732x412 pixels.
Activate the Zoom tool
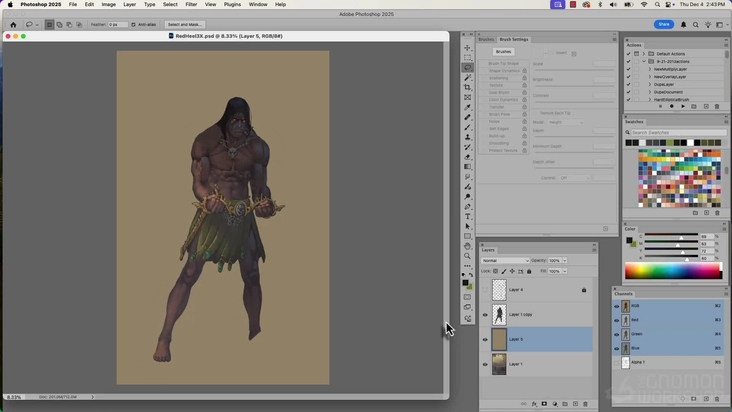point(467,256)
